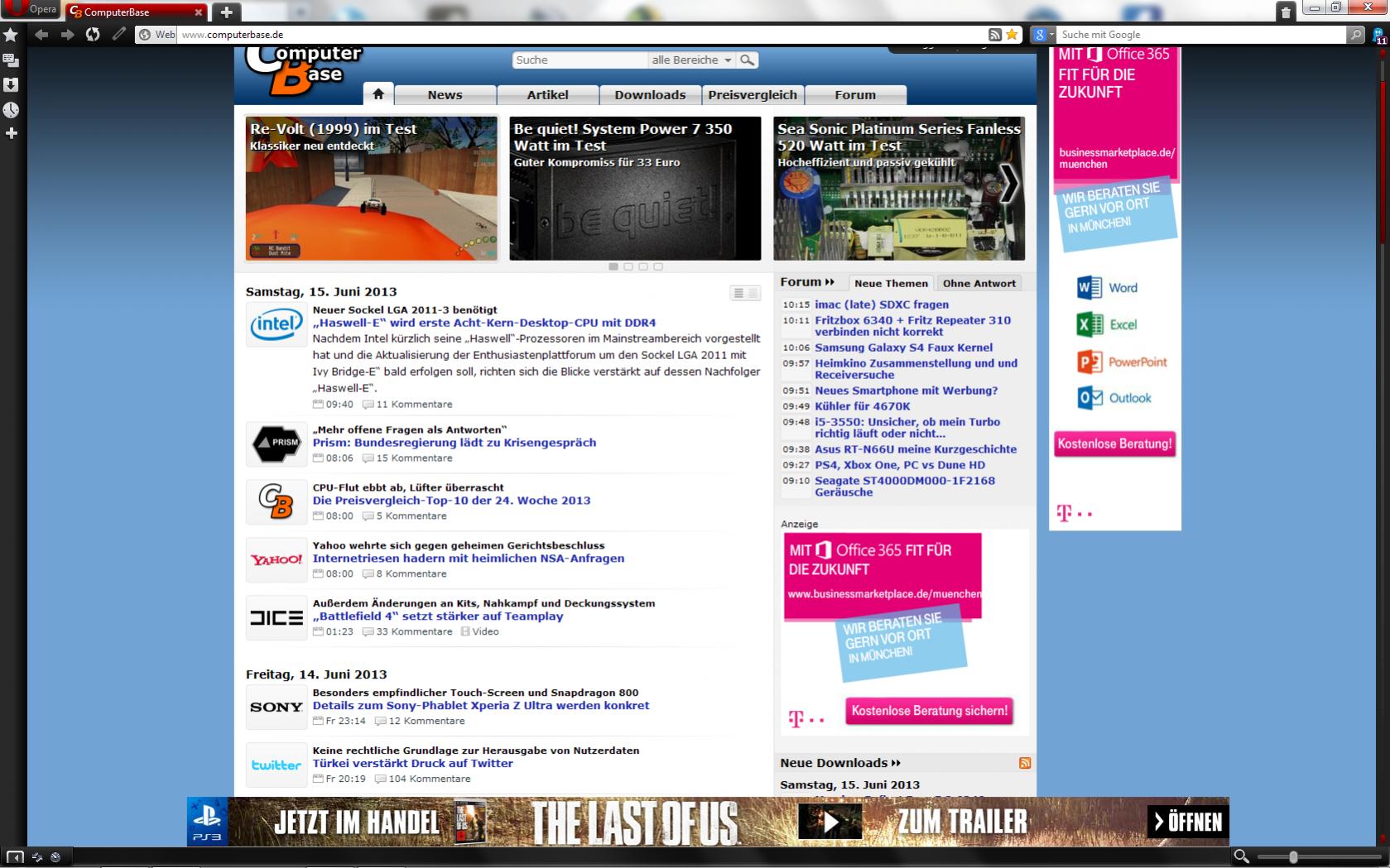Screen dimensions: 1390x868
Task: Click RSS icon next to Neue Downloads
Action: 1025,763
